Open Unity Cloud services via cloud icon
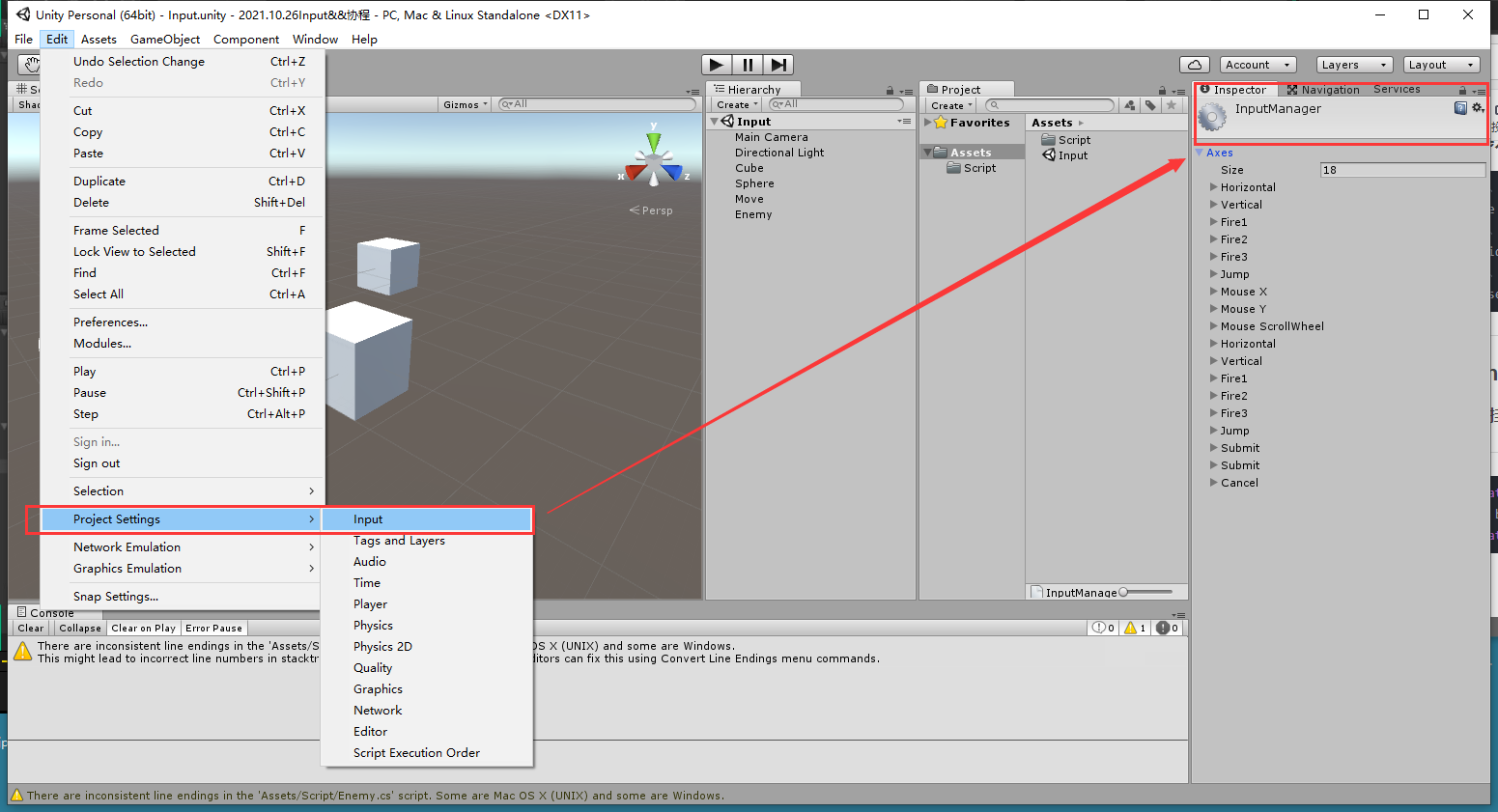Screen dimensions: 1498x812 [x=1195, y=64]
